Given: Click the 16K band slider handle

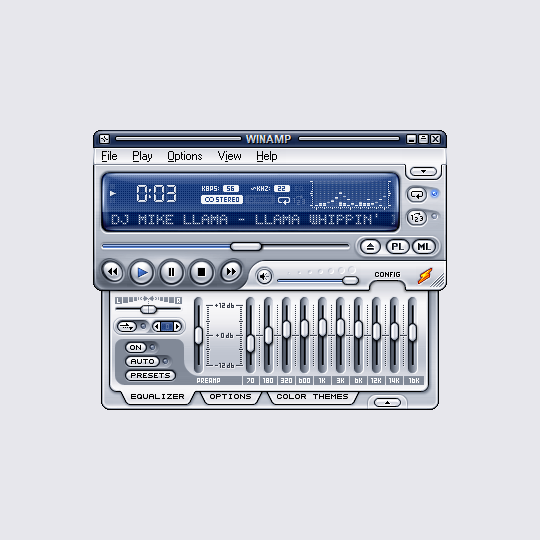Looking at the screenshot, I should tap(412, 332).
